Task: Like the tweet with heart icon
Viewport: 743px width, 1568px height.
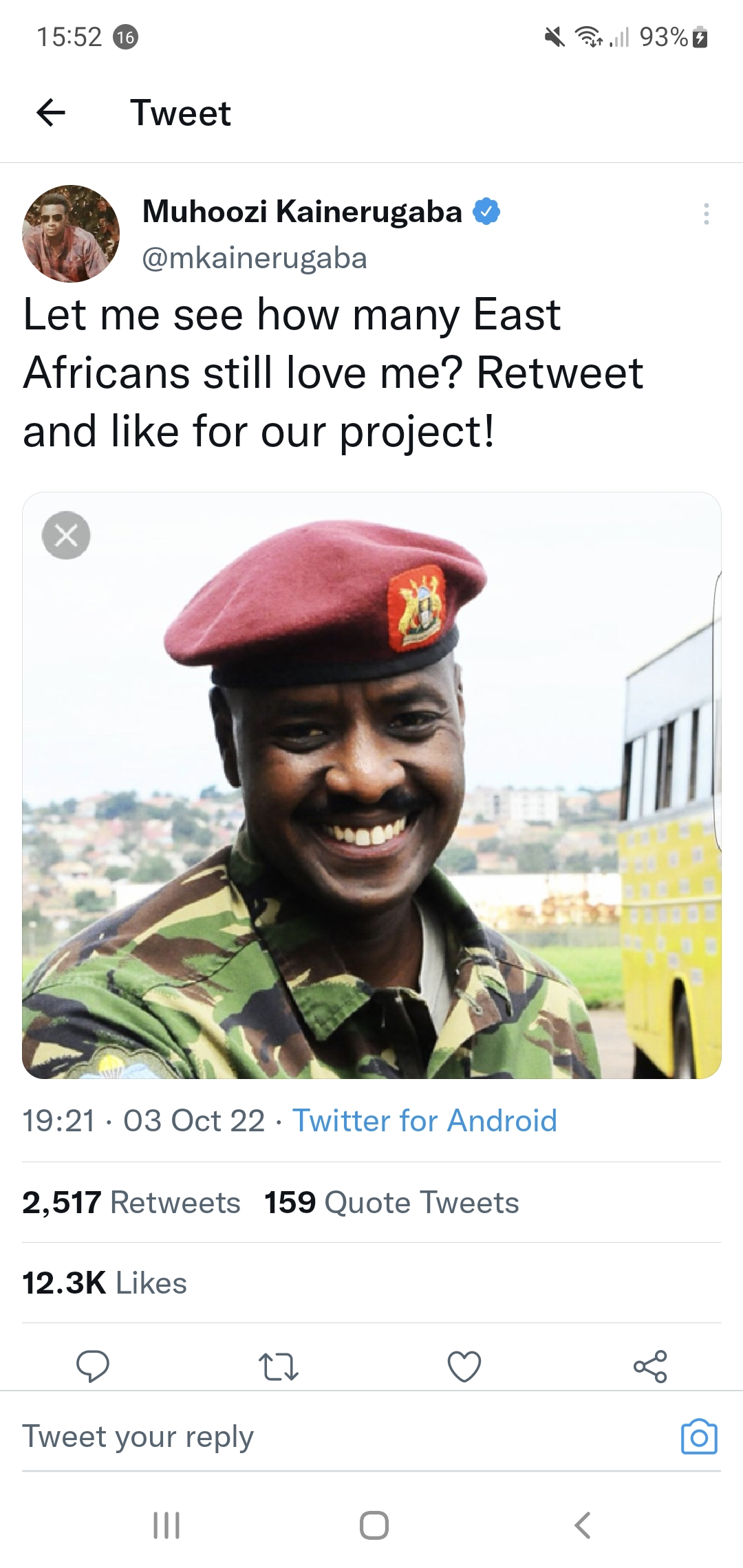Action: tap(464, 1366)
